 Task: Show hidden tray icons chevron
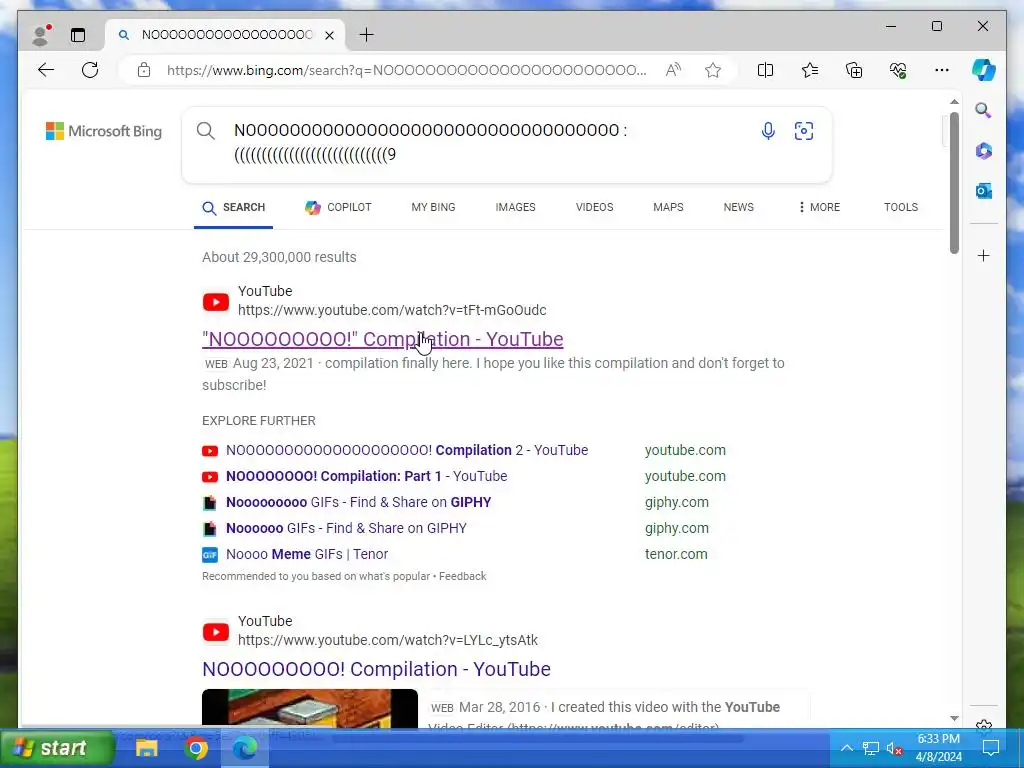click(846, 748)
